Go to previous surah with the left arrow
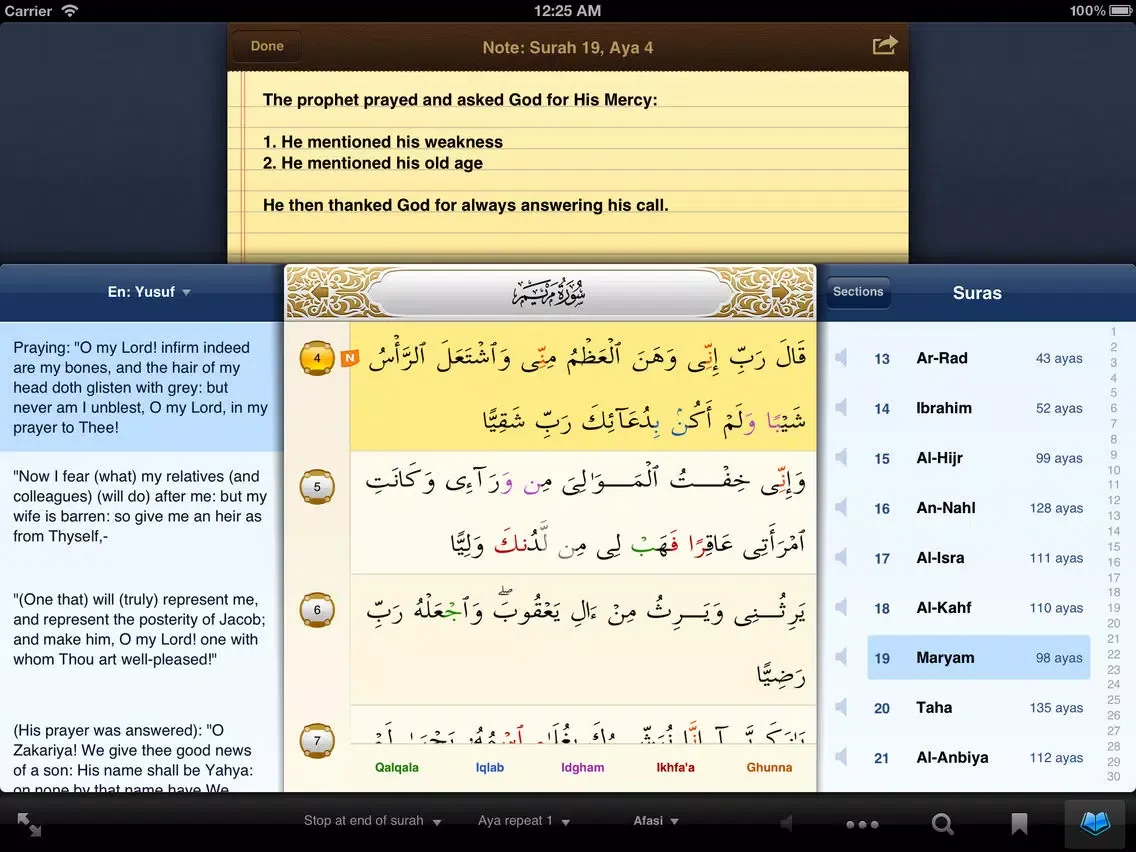This screenshot has height=852, width=1136. click(x=320, y=293)
